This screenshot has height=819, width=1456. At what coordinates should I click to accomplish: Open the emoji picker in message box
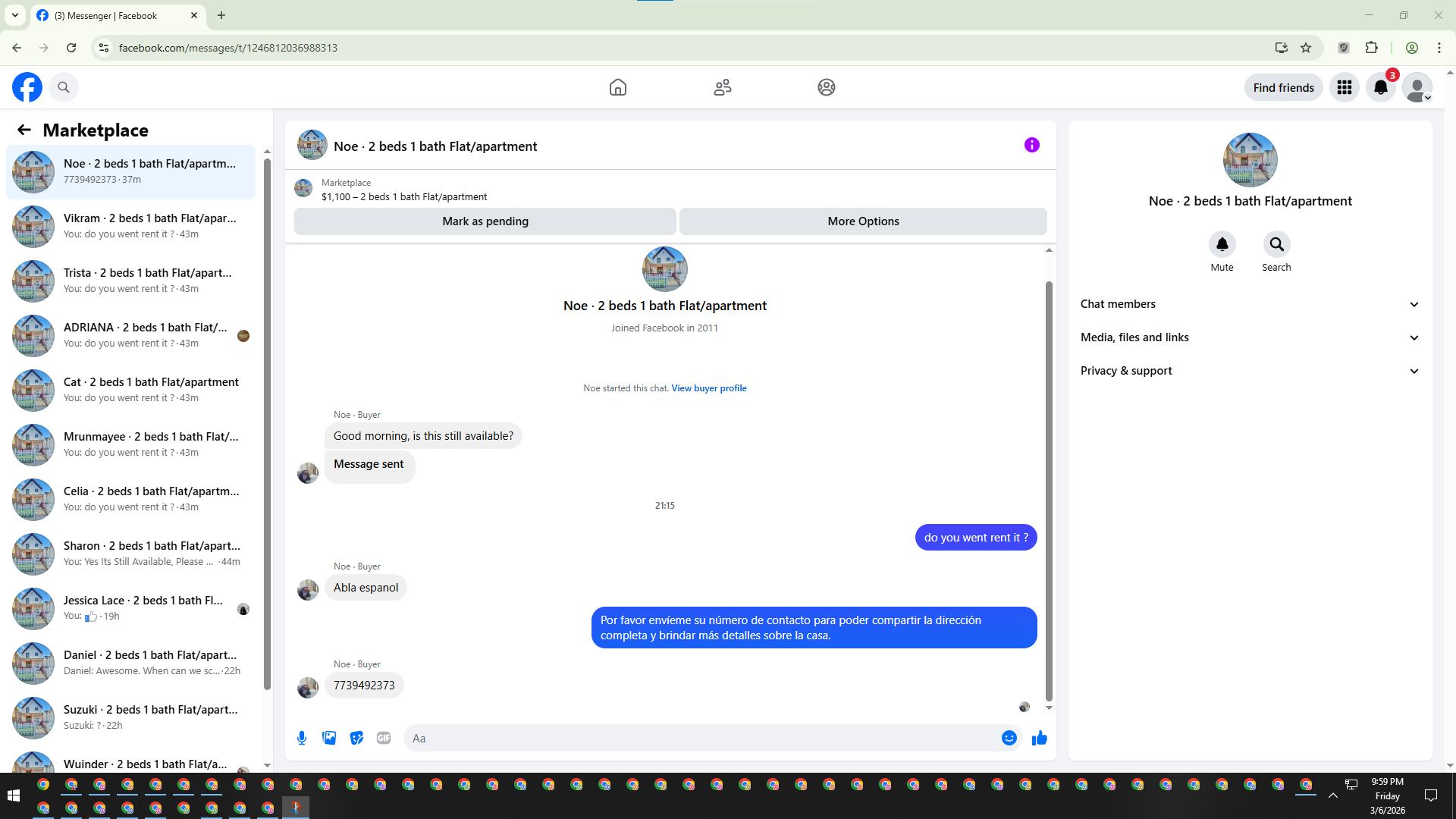(1009, 738)
